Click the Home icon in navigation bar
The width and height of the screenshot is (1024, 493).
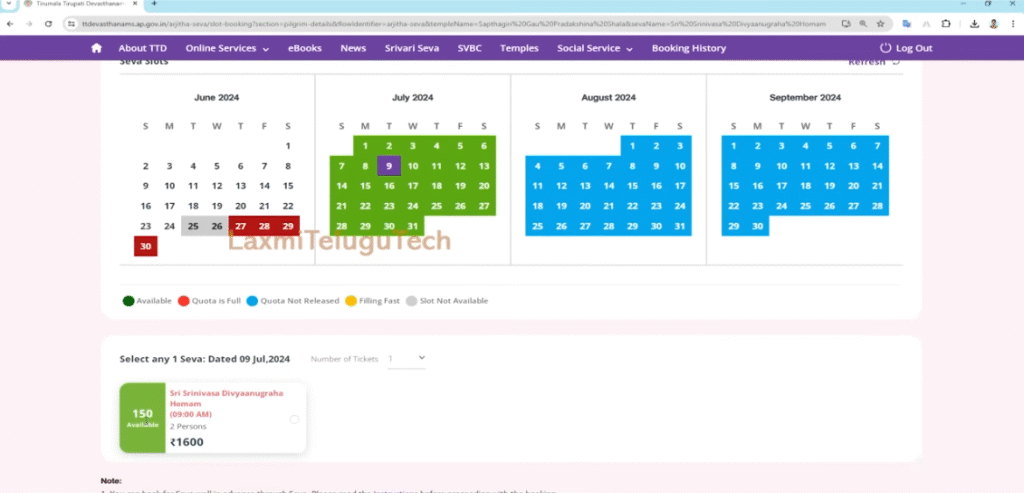click(x=97, y=48)
